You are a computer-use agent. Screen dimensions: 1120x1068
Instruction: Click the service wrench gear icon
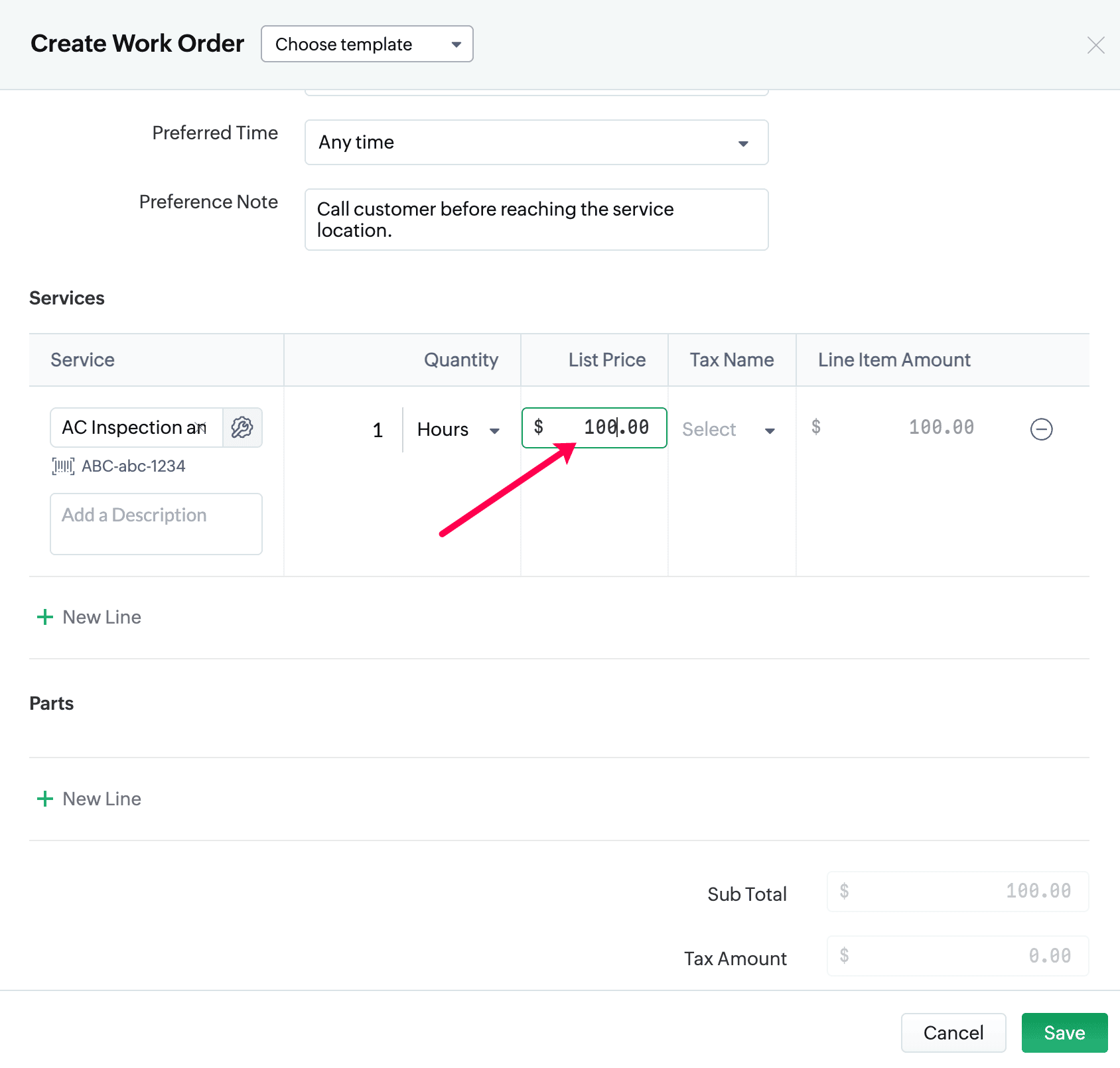pos(242,428)
